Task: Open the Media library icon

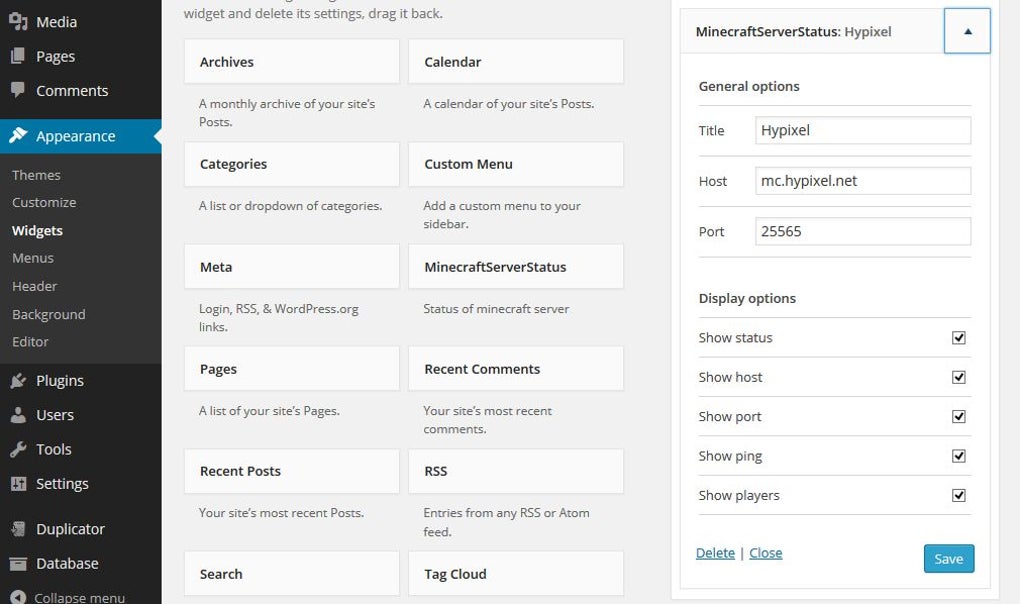Action: point(18,21)
